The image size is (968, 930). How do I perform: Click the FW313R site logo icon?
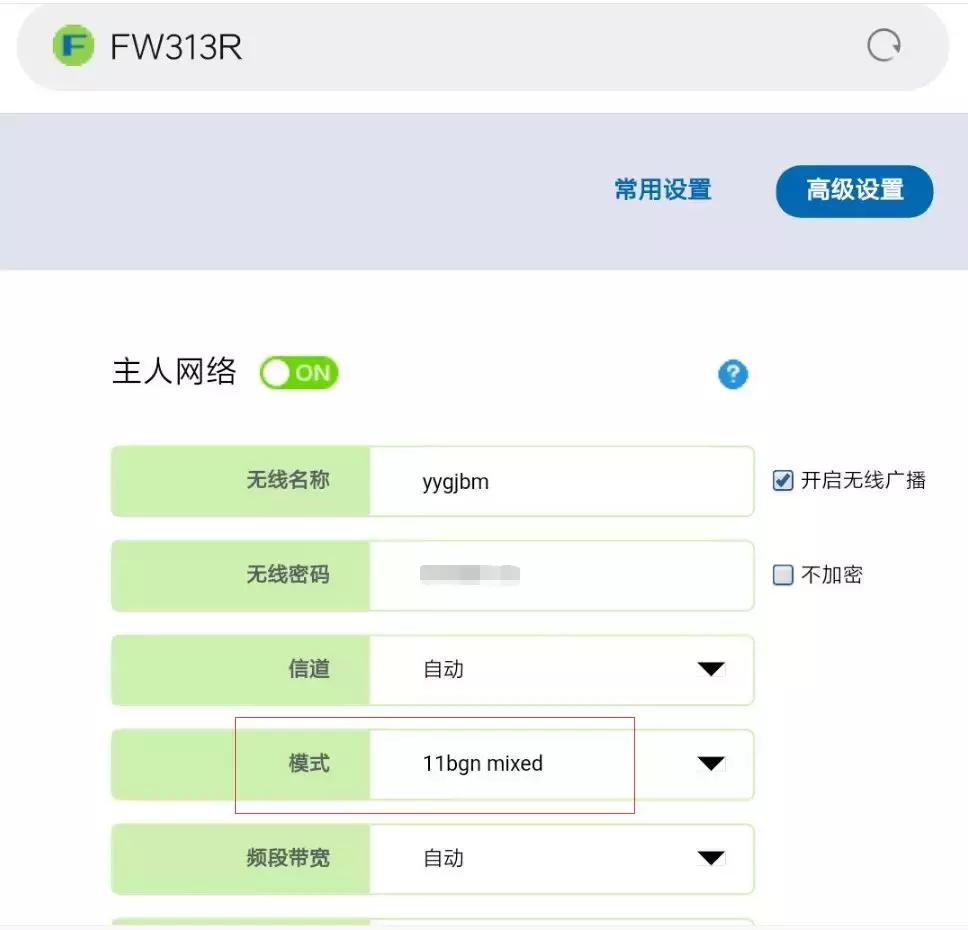click(72, 45)
